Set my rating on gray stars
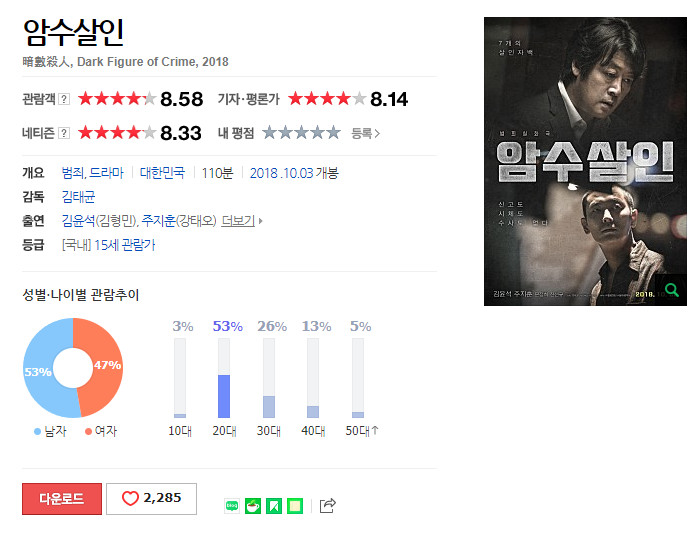Image resolution: width=700 pixels, height=537 pixels. (301, 133)
